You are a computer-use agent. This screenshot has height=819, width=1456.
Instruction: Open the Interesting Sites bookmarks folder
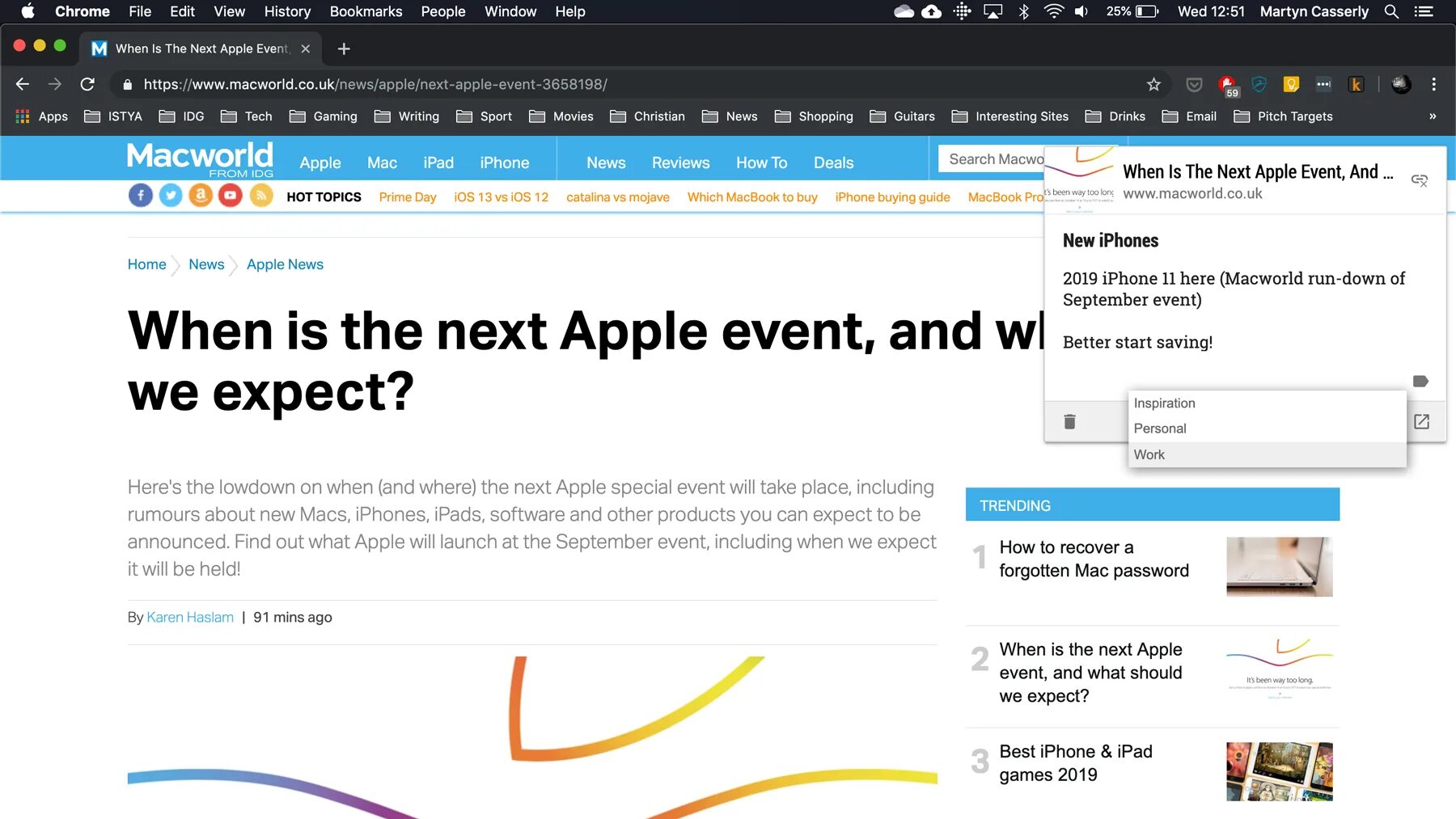click(x=1010, y=116)
